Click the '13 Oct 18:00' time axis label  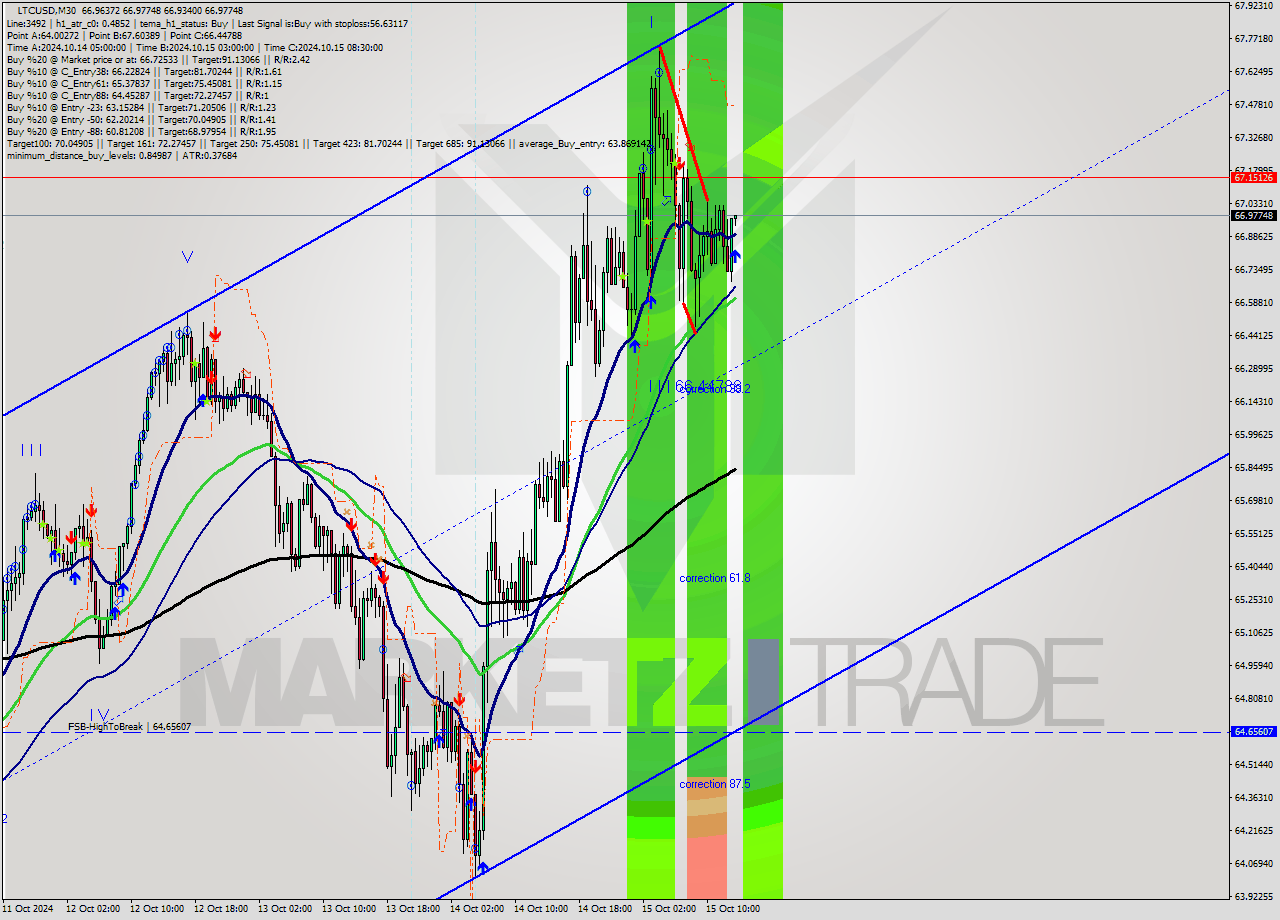[x=412, y=909]
